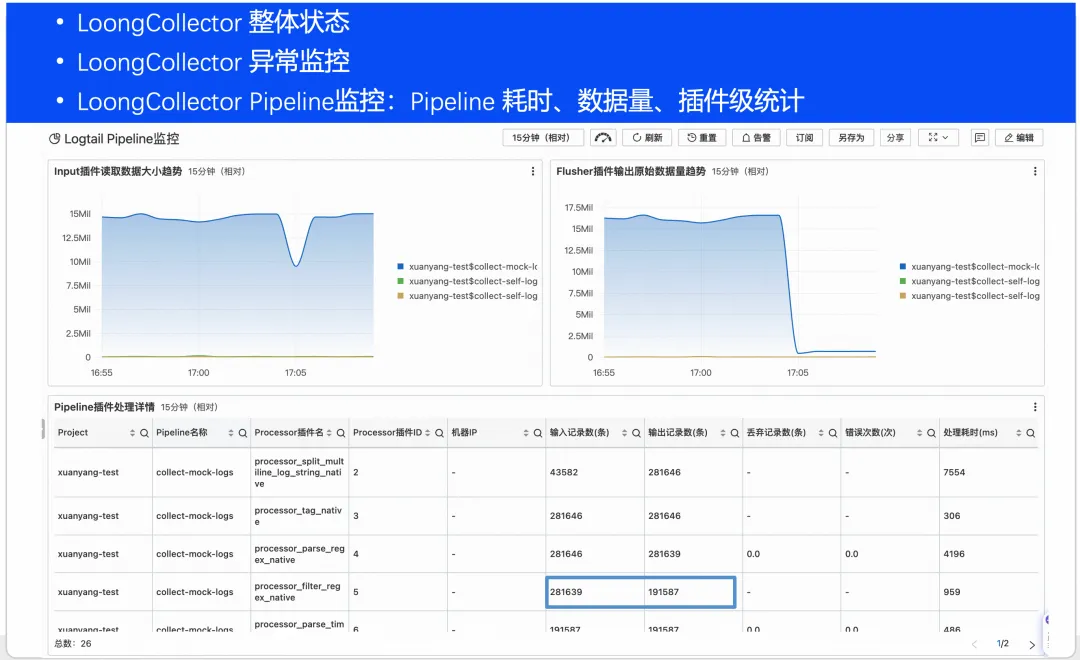Click the 重置 reset button
Viewport: 1080px width, 660px height.
(702, 138)
